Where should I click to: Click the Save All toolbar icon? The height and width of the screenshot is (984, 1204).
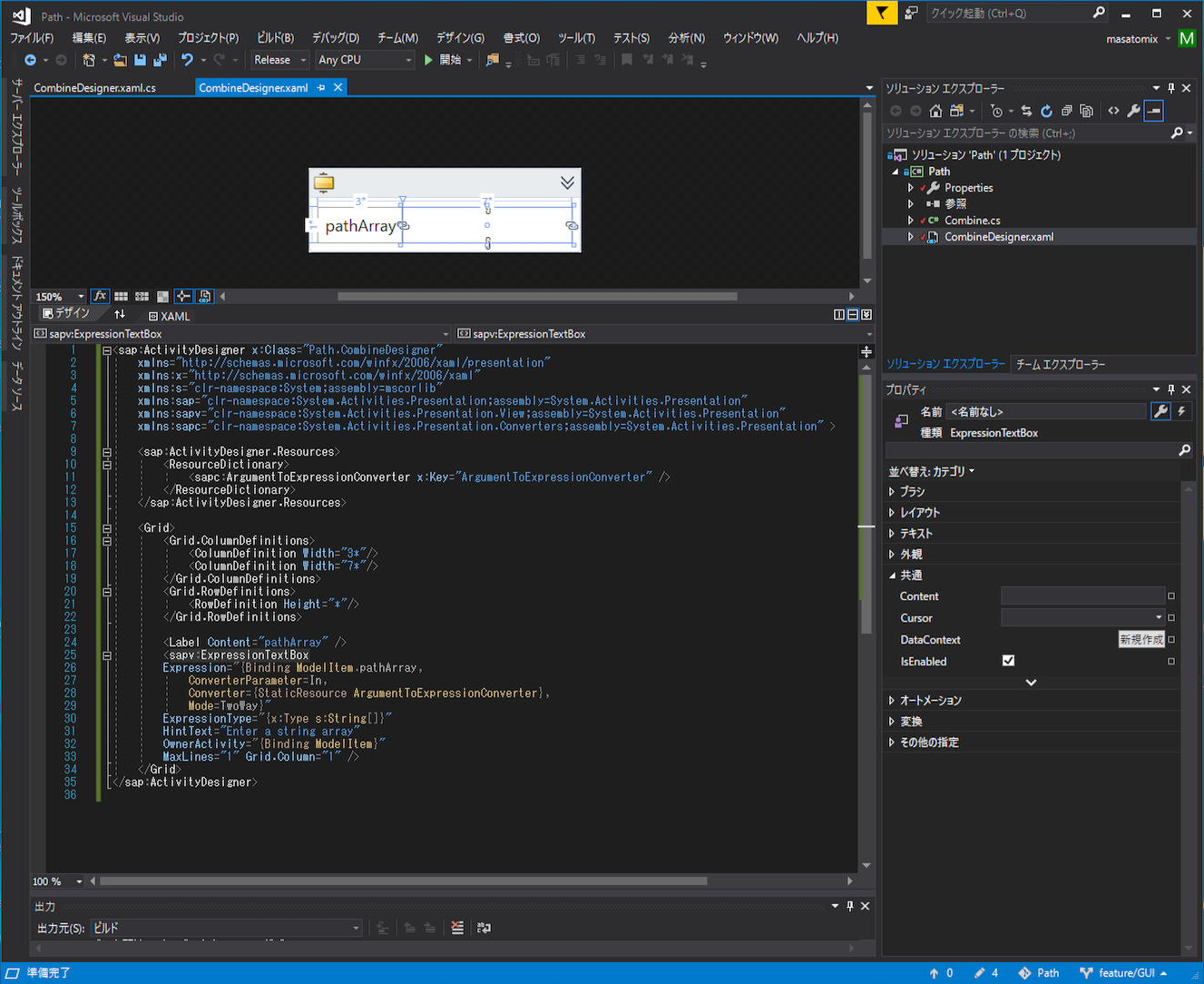160,60
